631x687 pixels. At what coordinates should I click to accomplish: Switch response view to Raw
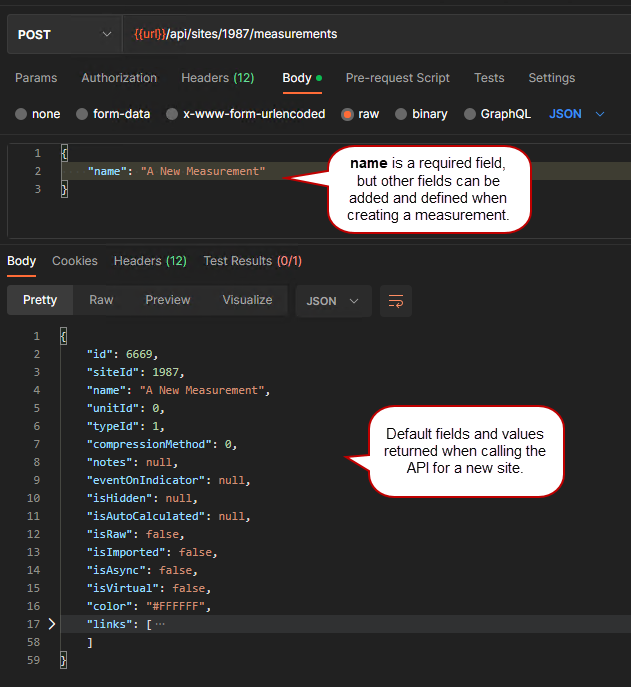point(101,300)
